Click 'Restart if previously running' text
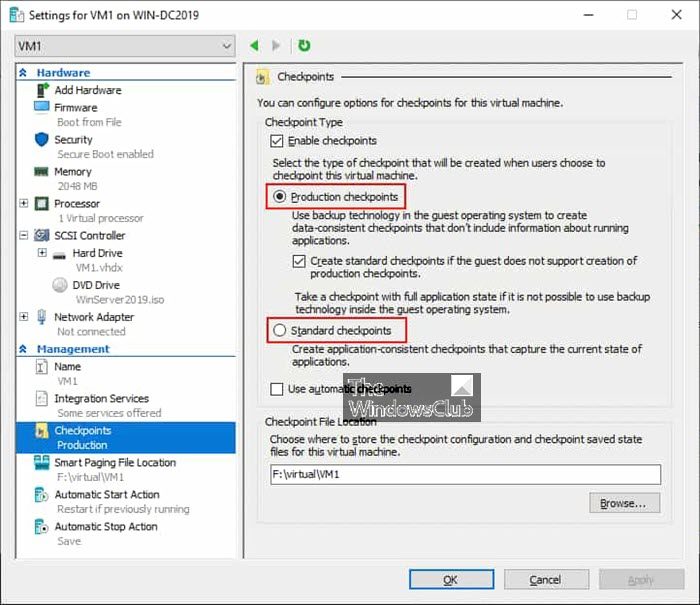Image resolution: width=700 pixels, height=605 pixels. tap(123, 509)
